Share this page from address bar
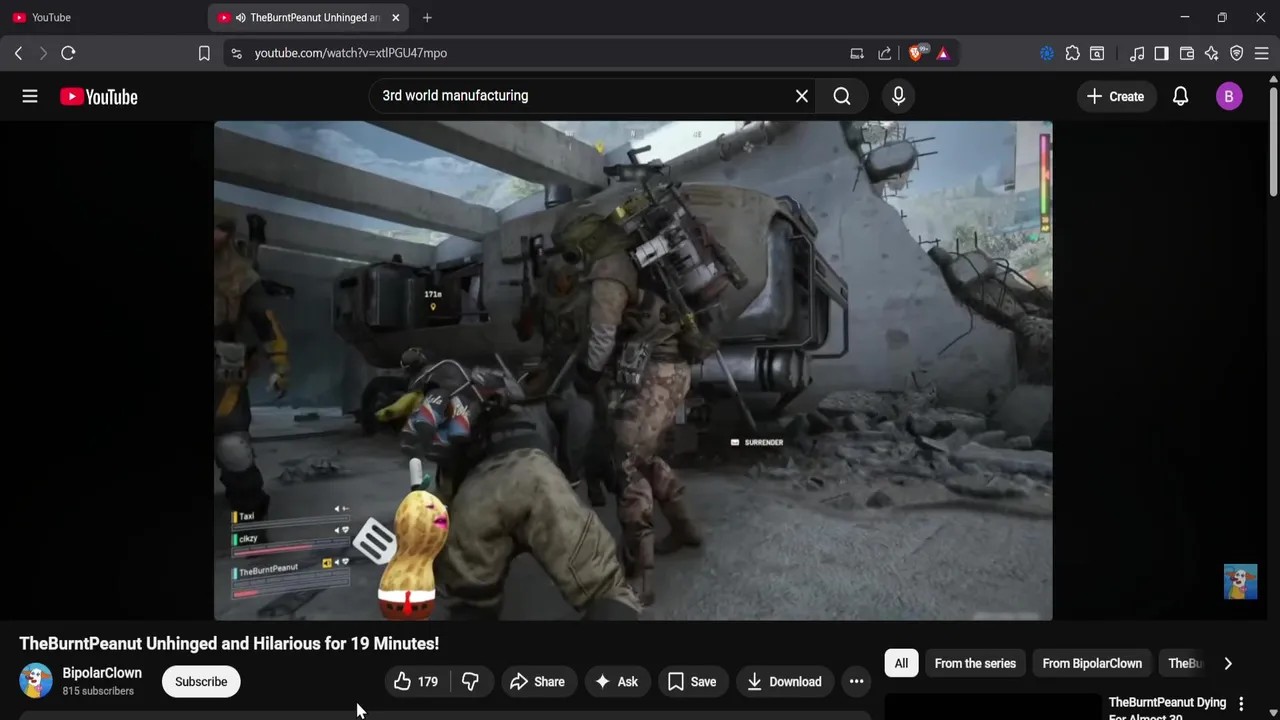 [885, 53]
